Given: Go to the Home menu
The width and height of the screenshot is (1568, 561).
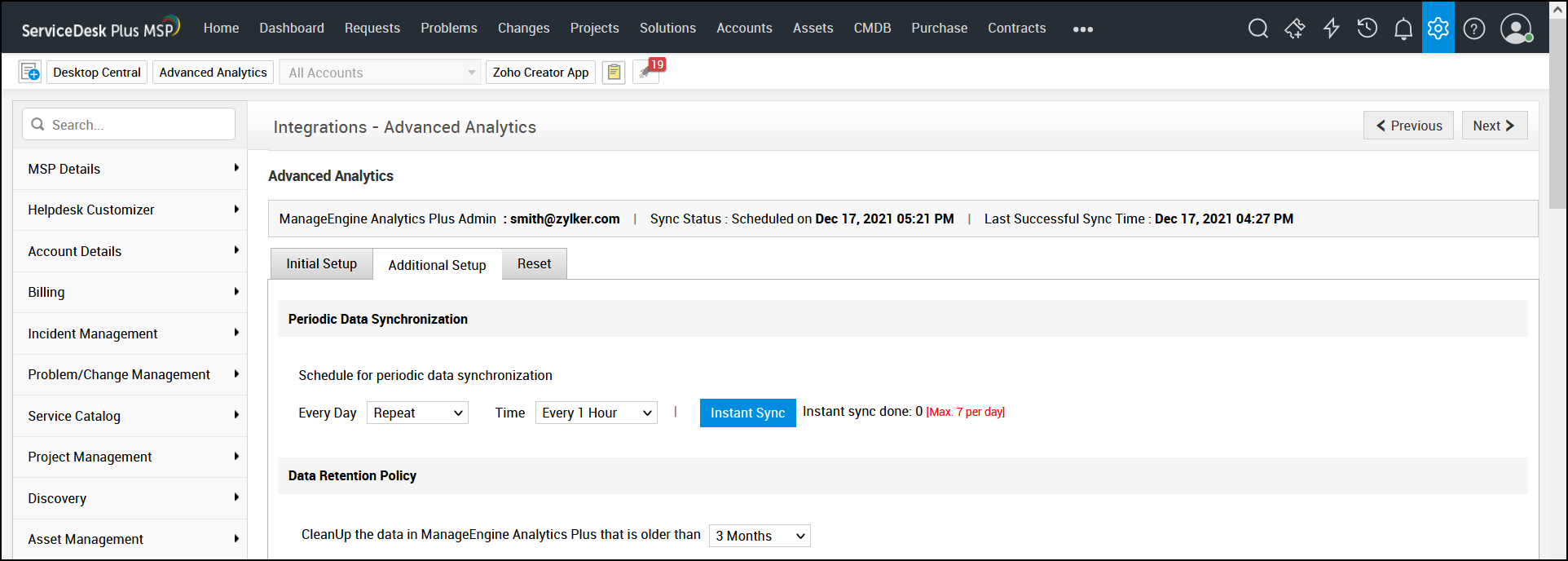Looking at the screenshot, I should (x=221, y=28).
